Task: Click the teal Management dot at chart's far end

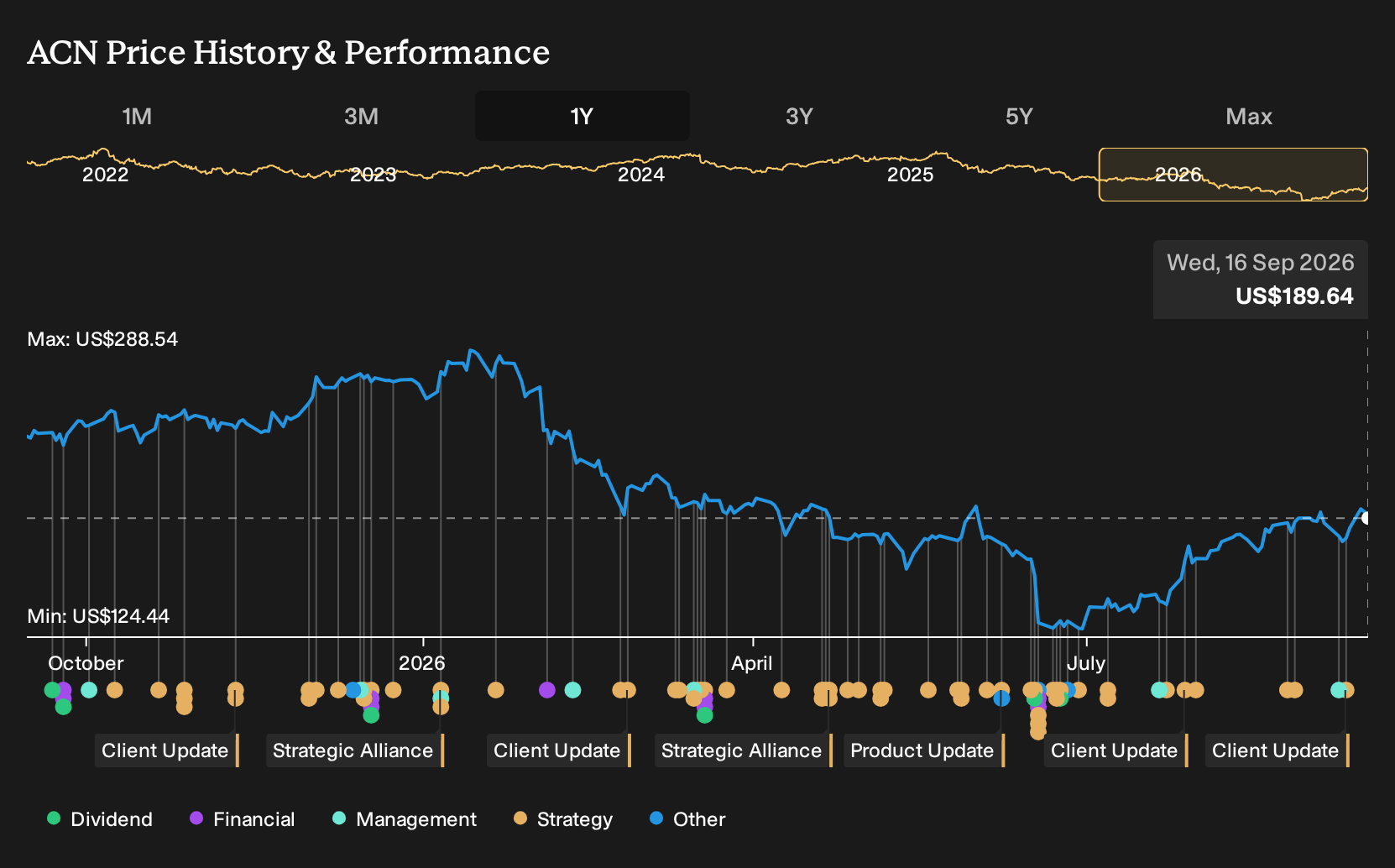Action: coord(1338,690)
